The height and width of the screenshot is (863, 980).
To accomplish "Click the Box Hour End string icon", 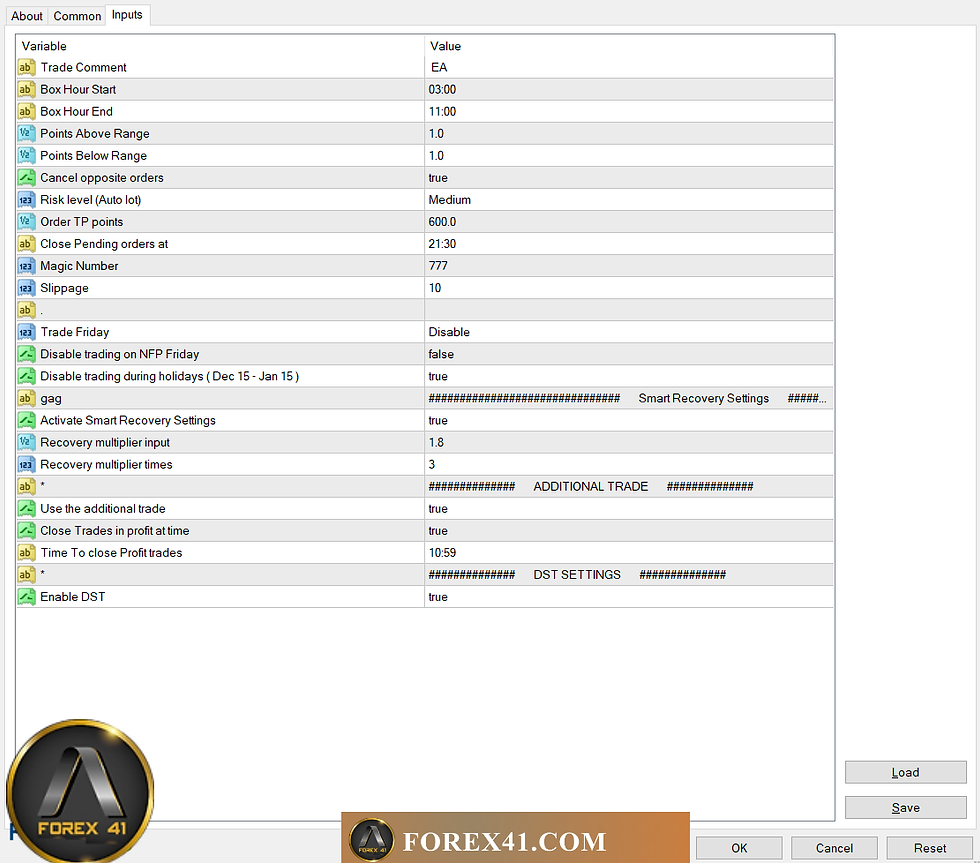I will coord(26,111).
